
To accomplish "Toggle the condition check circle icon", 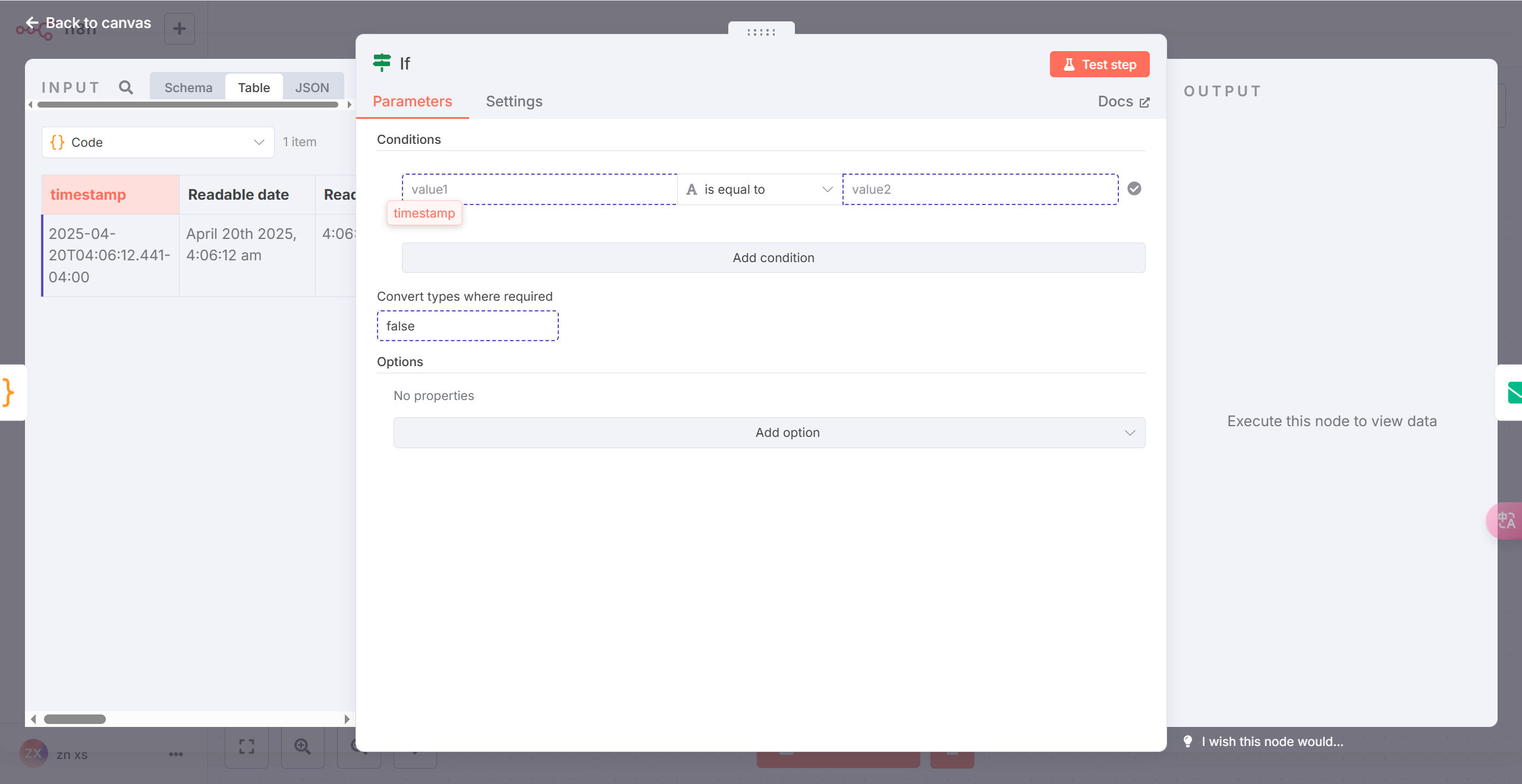I will (x=1134, y=188).
